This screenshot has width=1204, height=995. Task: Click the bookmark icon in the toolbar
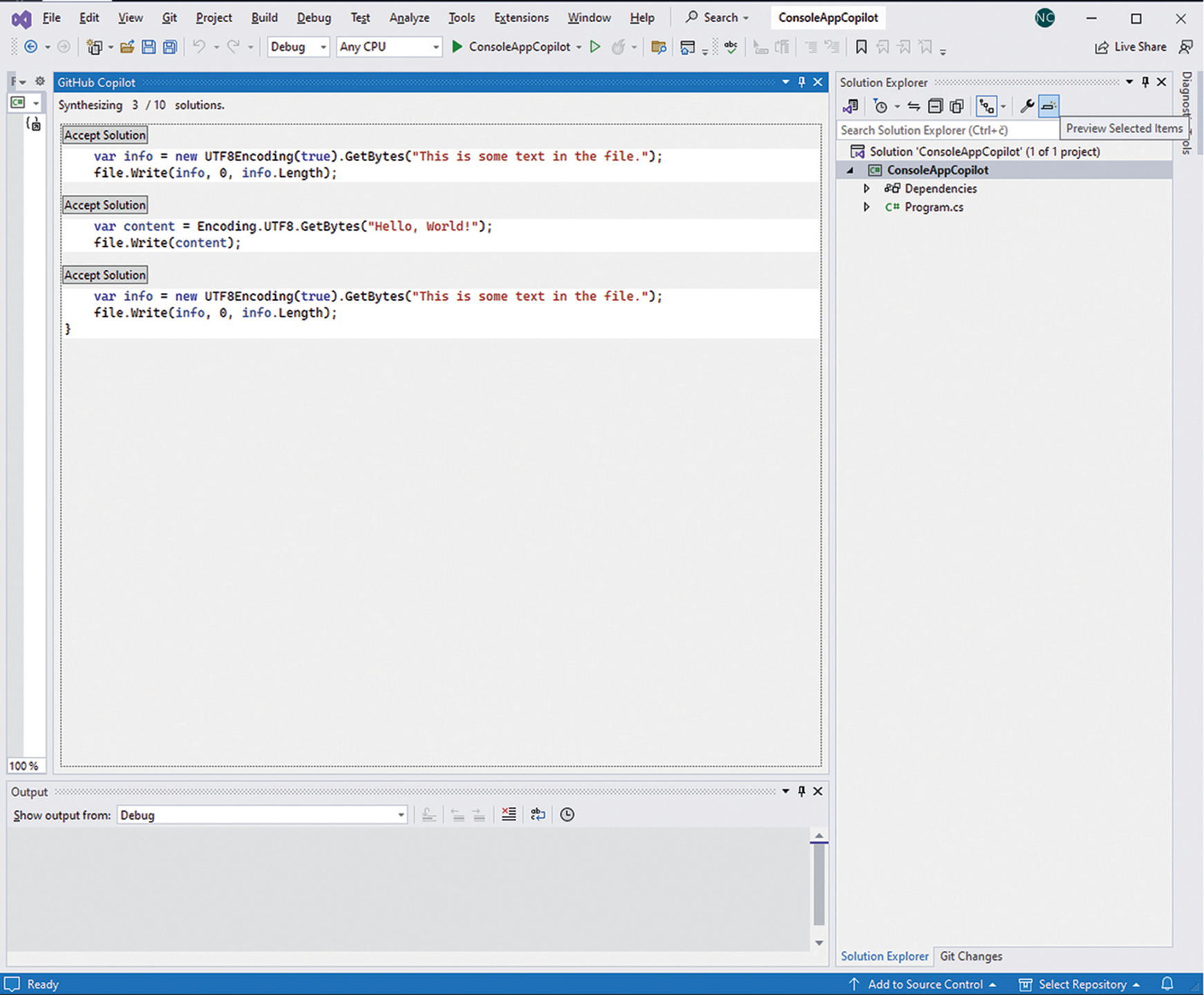point(861,47)
